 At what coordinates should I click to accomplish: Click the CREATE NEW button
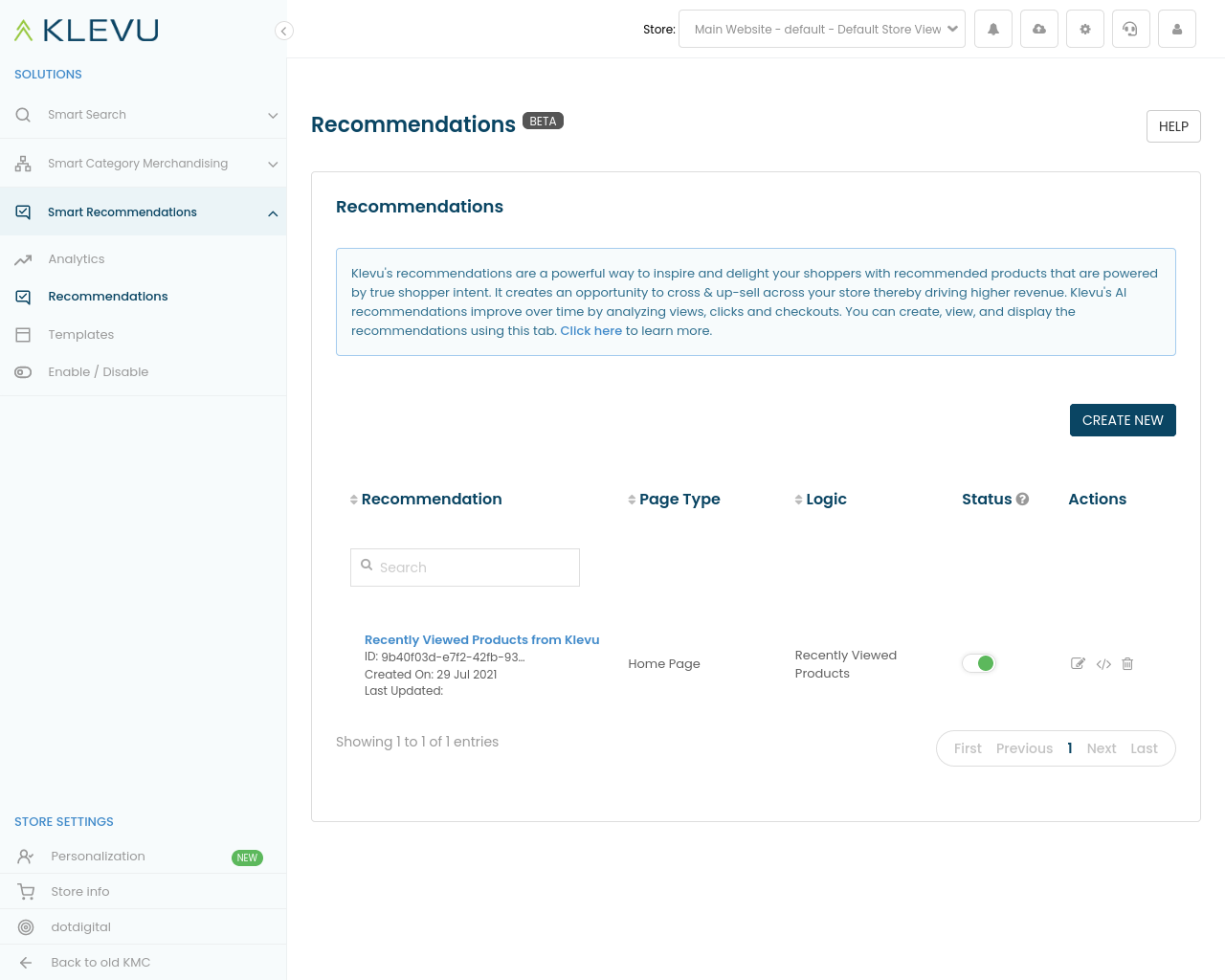pyautogui.click(x=1122, y=420)
